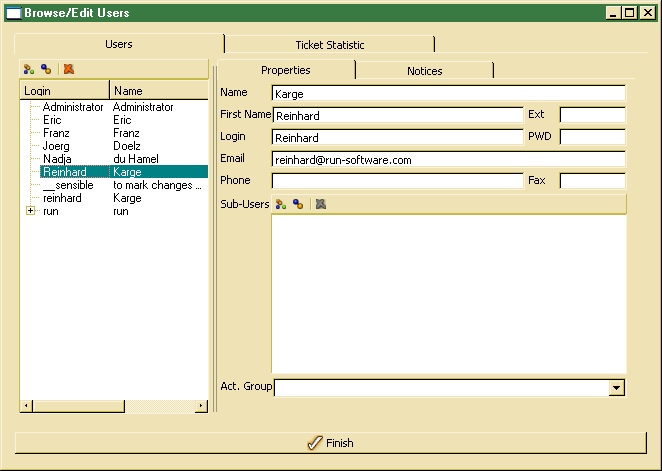Click the gray X remove icon beside Sub-Users
The height and width of the screenshot is (471, 662).
[320, 204]
